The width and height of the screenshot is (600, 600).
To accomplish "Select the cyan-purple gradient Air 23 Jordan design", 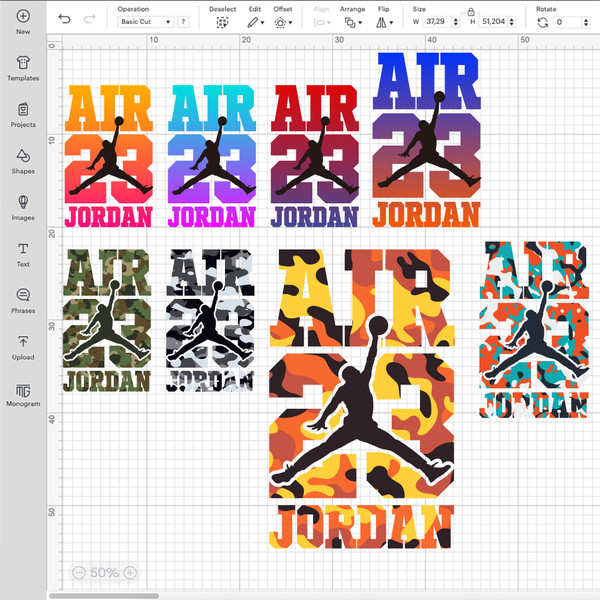I will tap(212, 156).
